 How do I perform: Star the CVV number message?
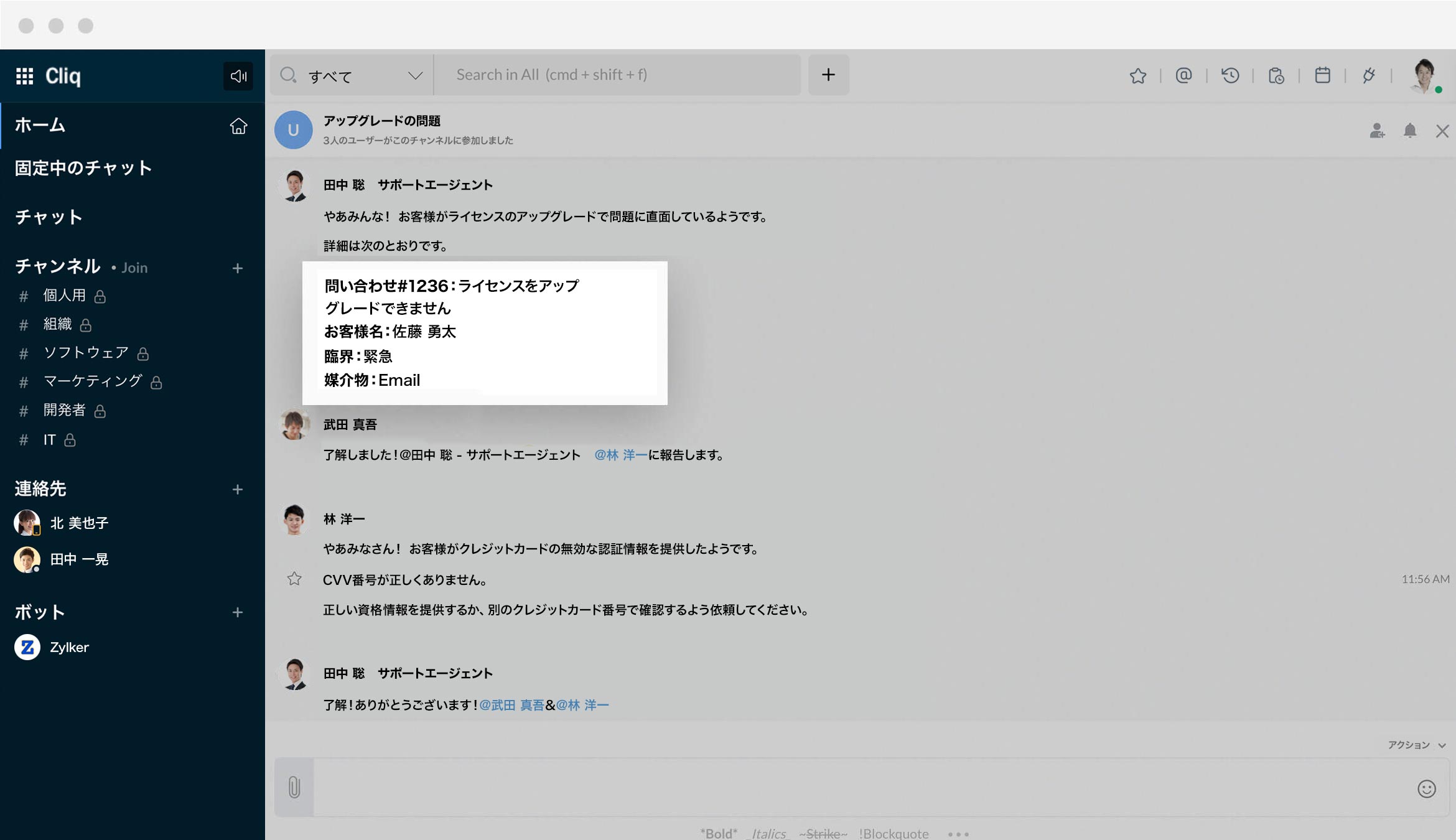pyautogui.click(x=294, y=579)
